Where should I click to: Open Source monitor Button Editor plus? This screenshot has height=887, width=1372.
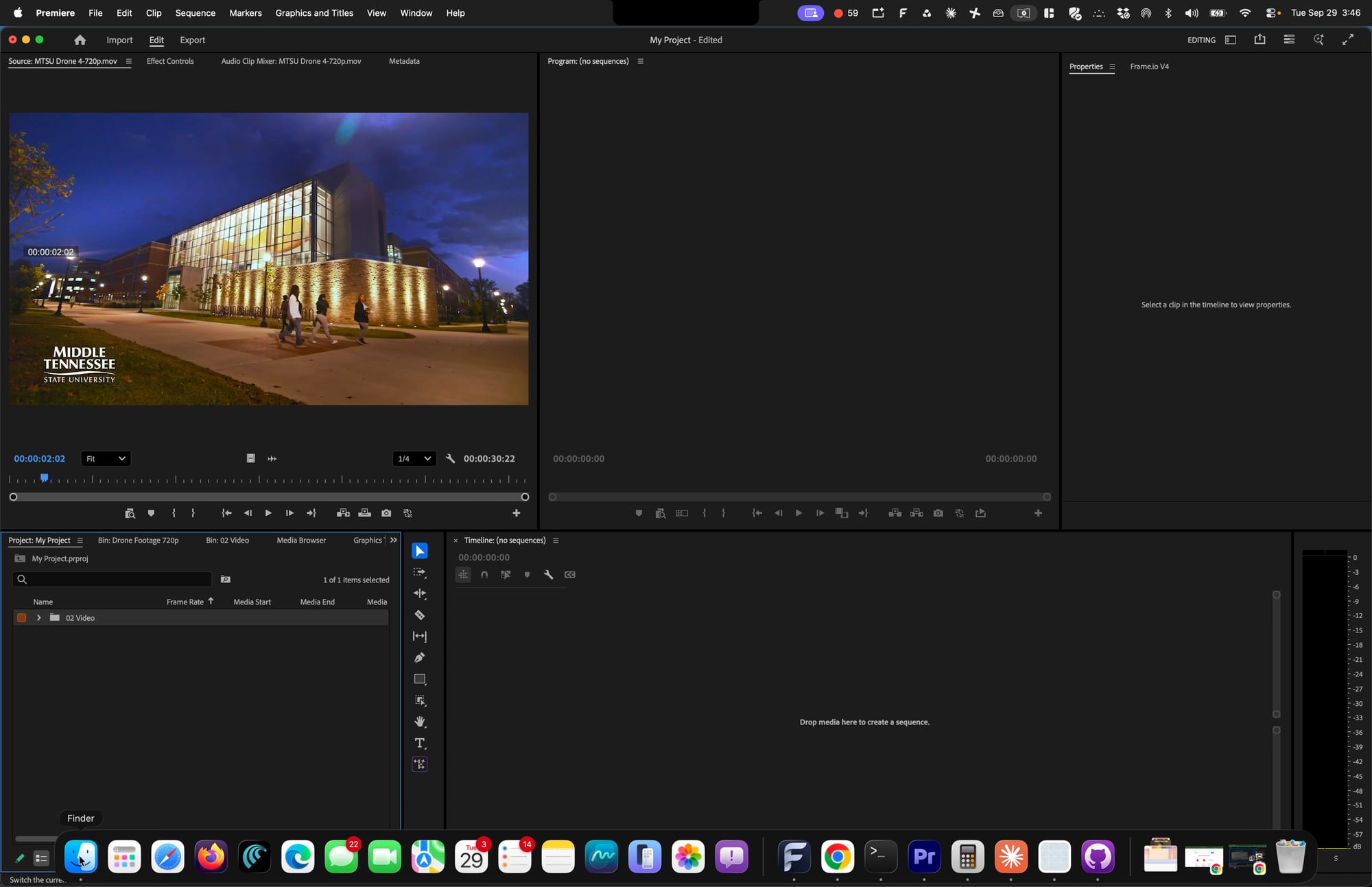pyautogui.click(x=517, y=513)
